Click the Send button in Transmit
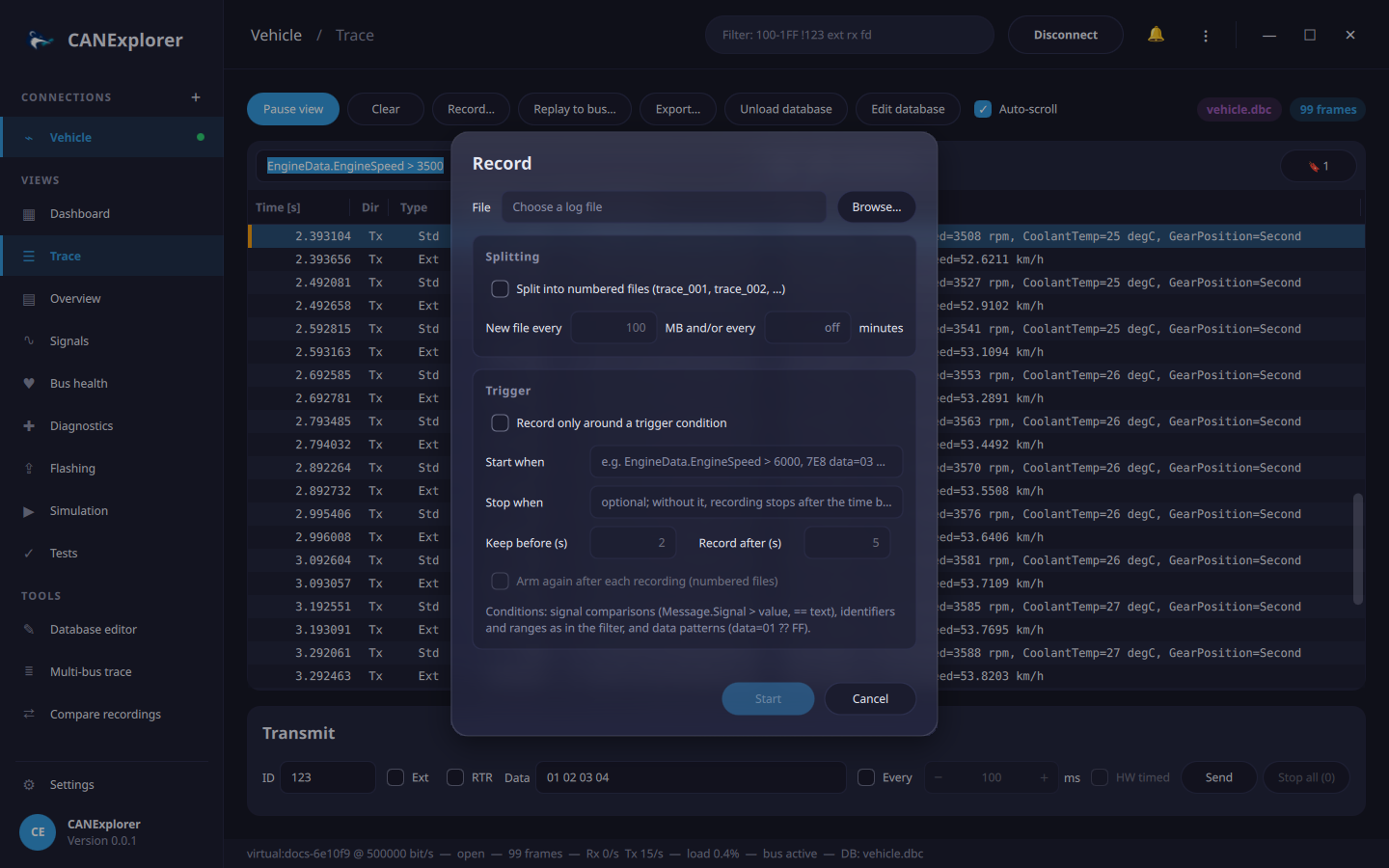 tap(1218, 777)
